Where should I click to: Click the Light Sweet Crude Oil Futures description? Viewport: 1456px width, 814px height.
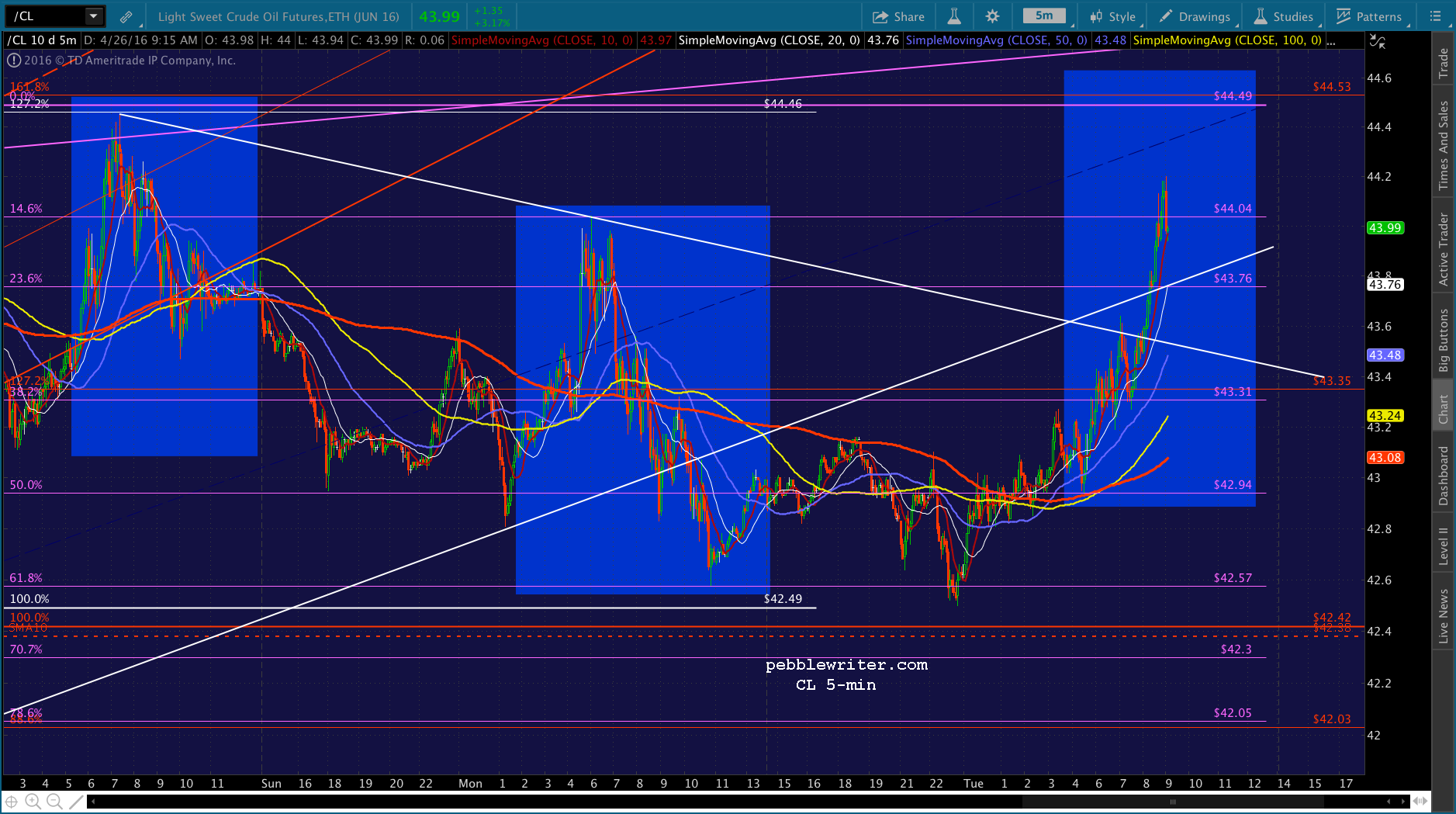coord(278,16)
